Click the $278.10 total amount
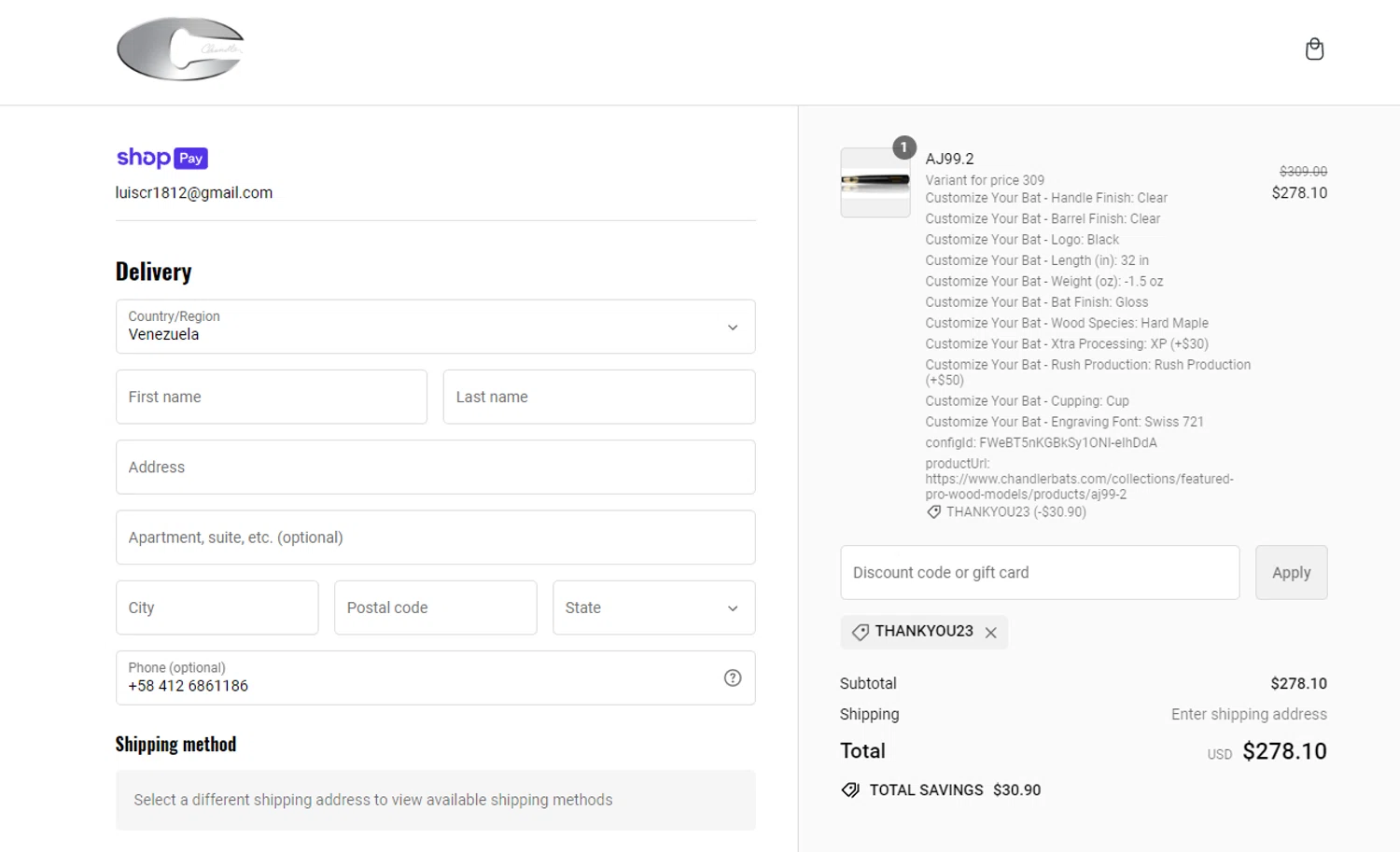The image size is (1400, 852). tap(1284, 751)
